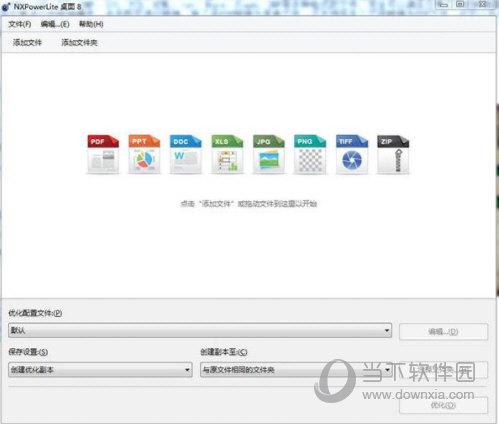Click the PNG file type icon
The height and width of the screenshot is (424, 499).
(x=310, y=154)
